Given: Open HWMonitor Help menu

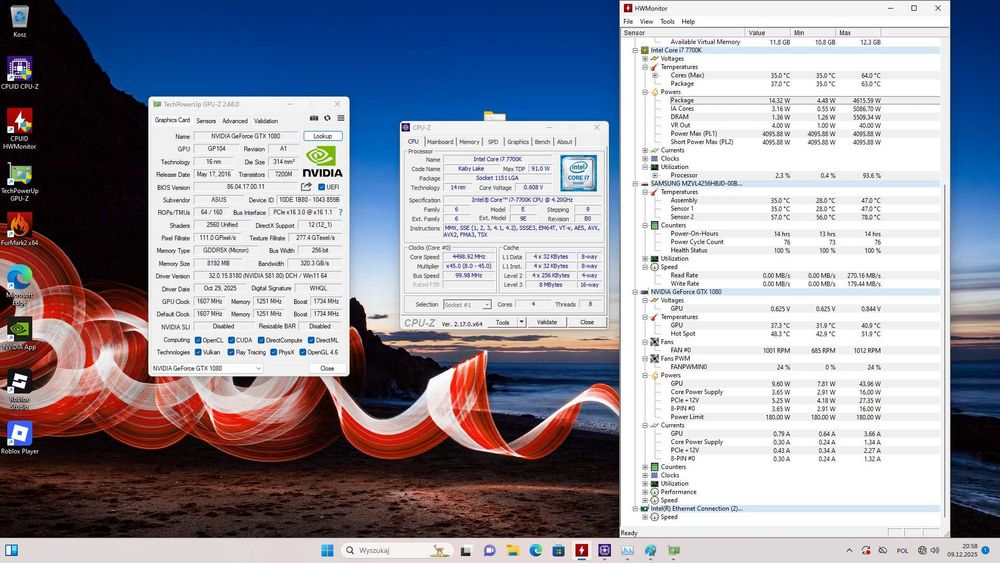Looking at the screenshot, I should 688,21.
